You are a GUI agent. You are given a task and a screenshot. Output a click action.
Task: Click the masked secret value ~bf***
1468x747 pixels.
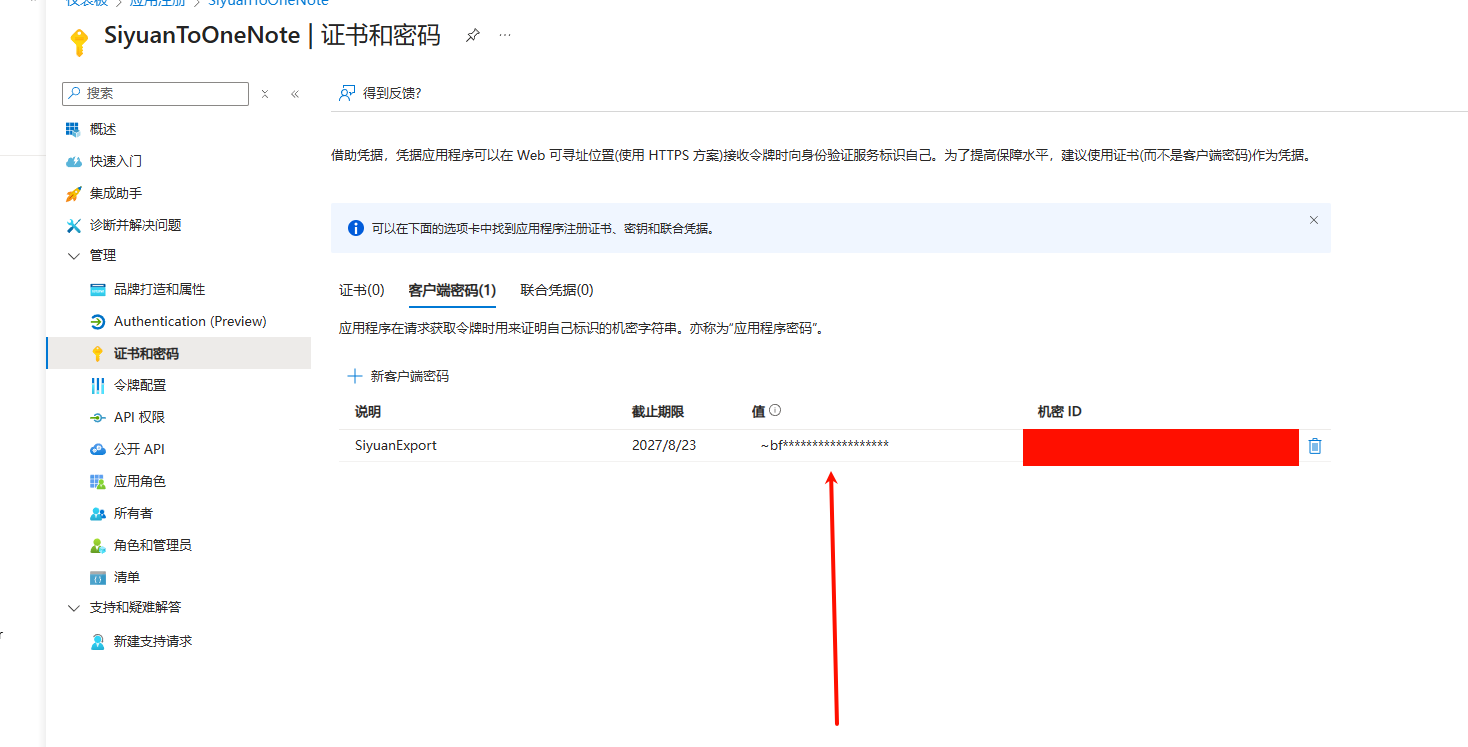(x=824, y=445)
